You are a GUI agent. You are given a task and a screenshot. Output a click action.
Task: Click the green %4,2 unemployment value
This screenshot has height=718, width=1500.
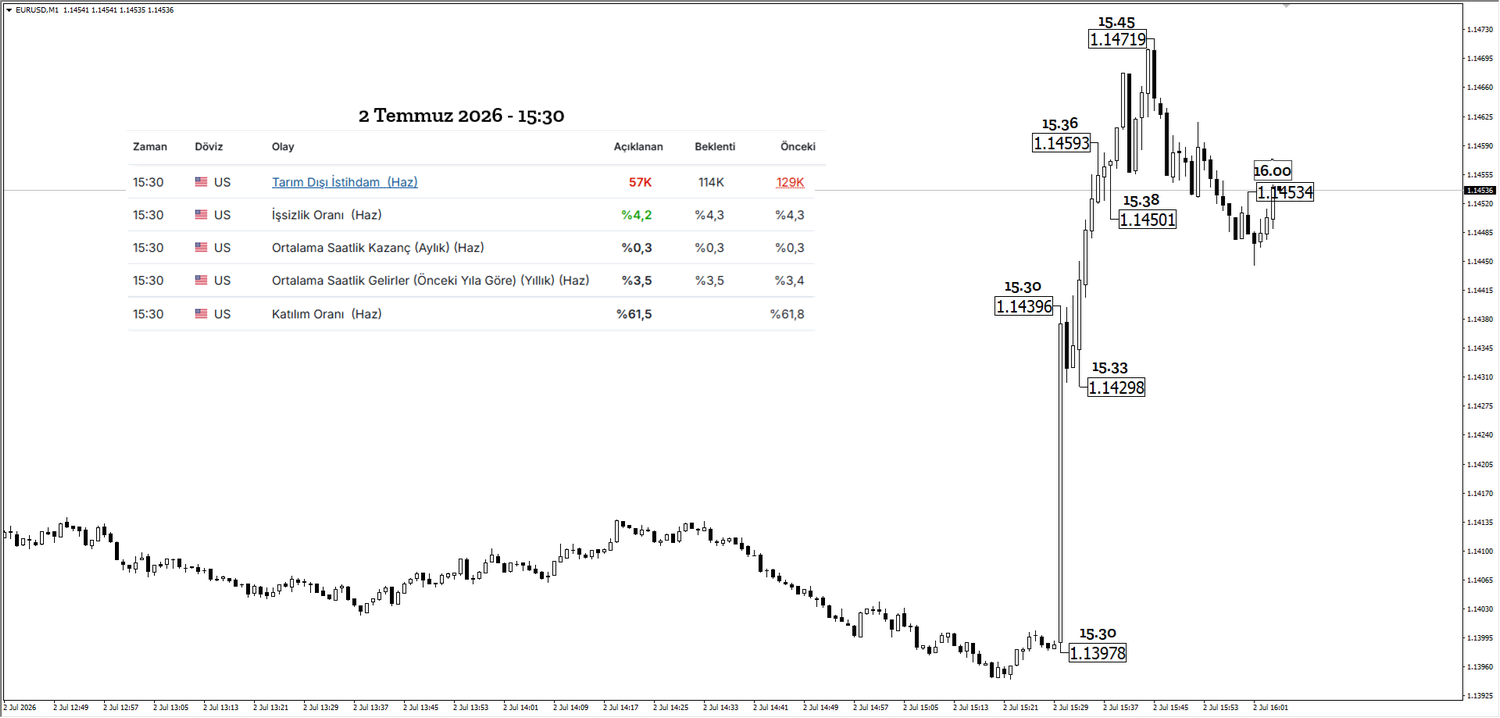tap(636, 215)
